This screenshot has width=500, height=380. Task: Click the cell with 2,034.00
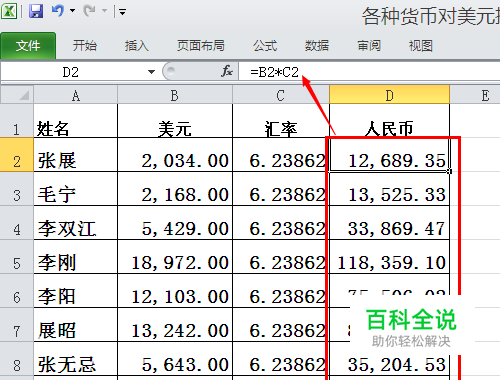[x=175, y=155]
